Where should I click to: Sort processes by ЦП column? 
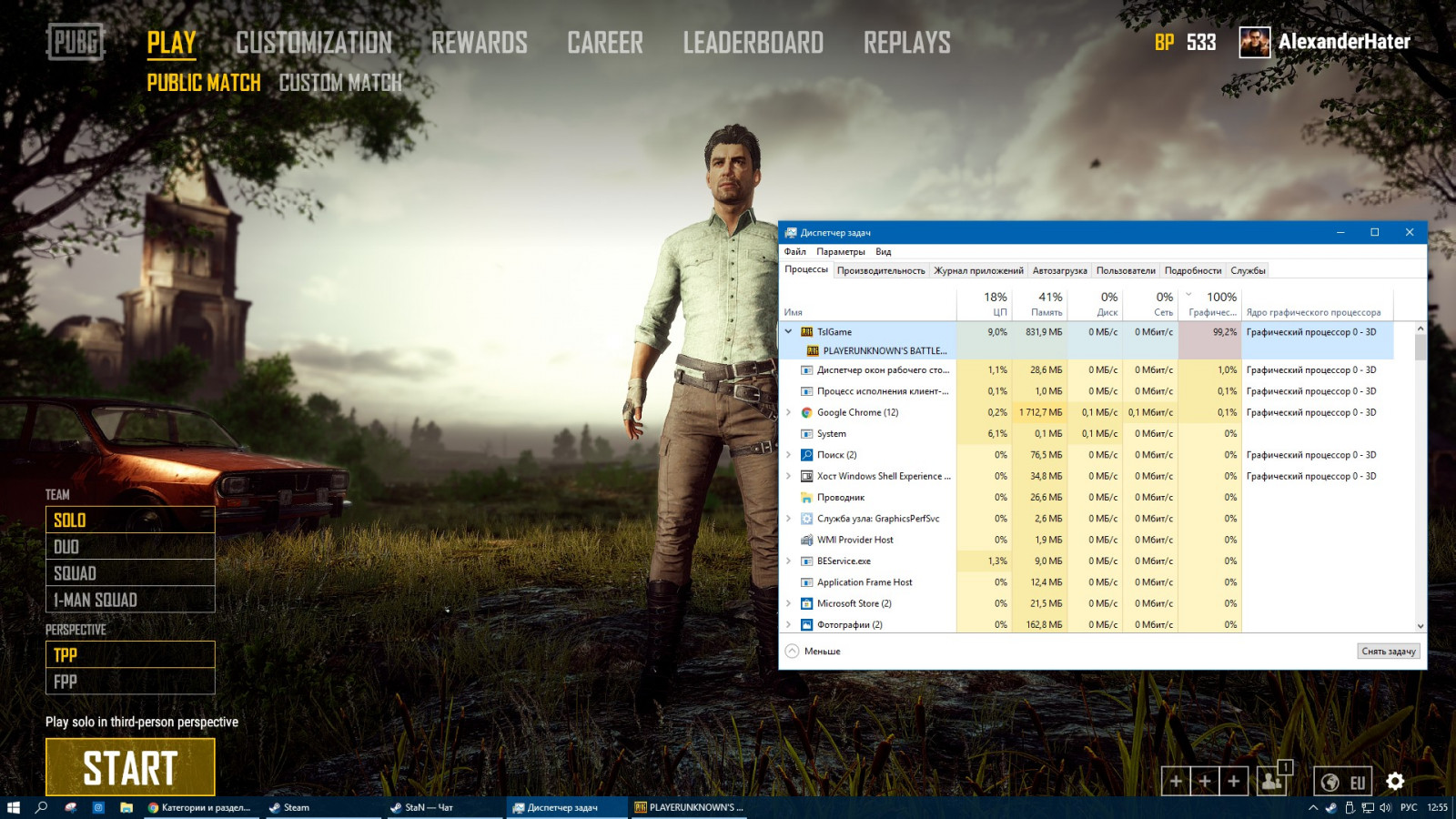point(985,304)
